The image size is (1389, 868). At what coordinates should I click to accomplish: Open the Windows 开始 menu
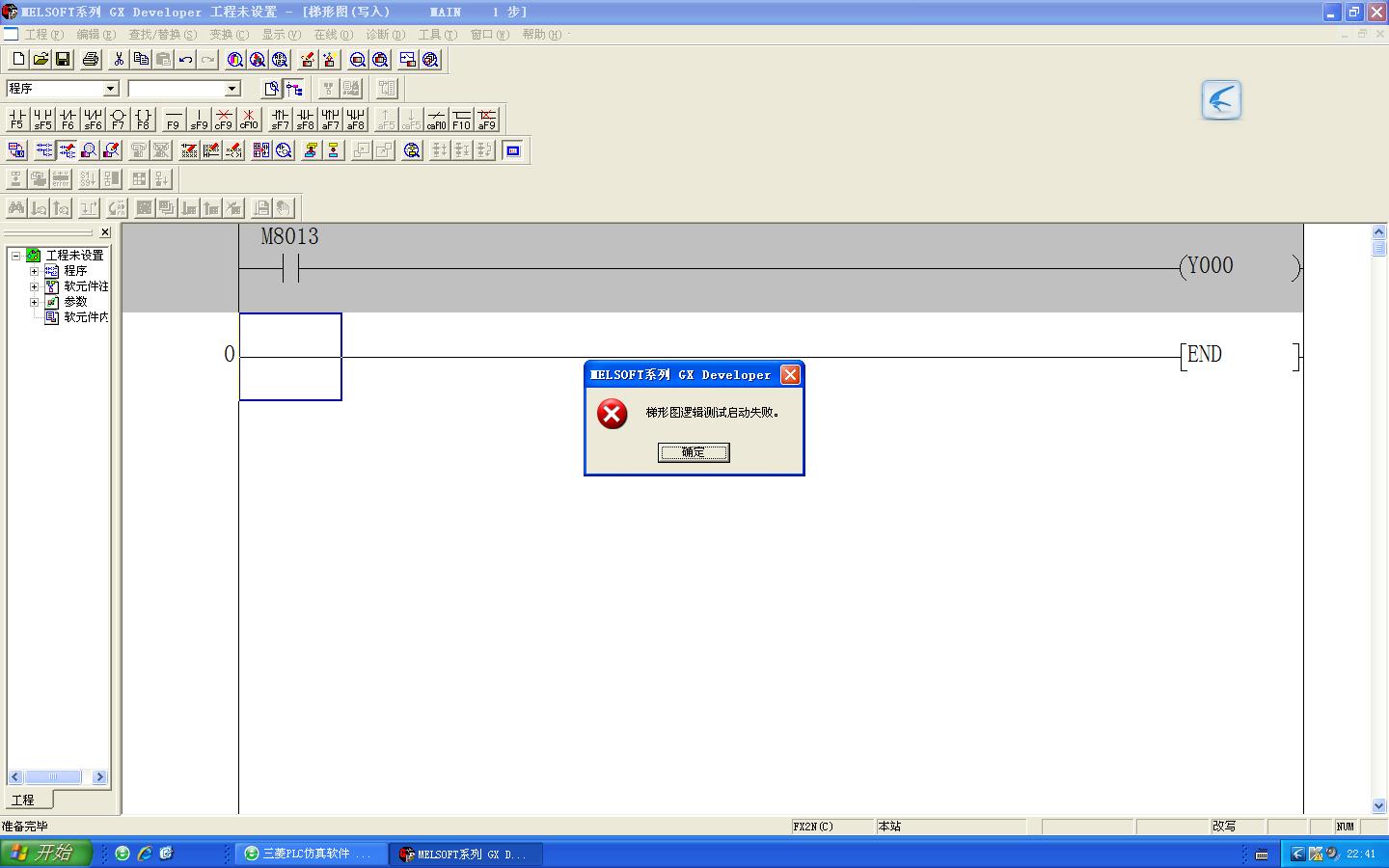click(x=45, y=854)
